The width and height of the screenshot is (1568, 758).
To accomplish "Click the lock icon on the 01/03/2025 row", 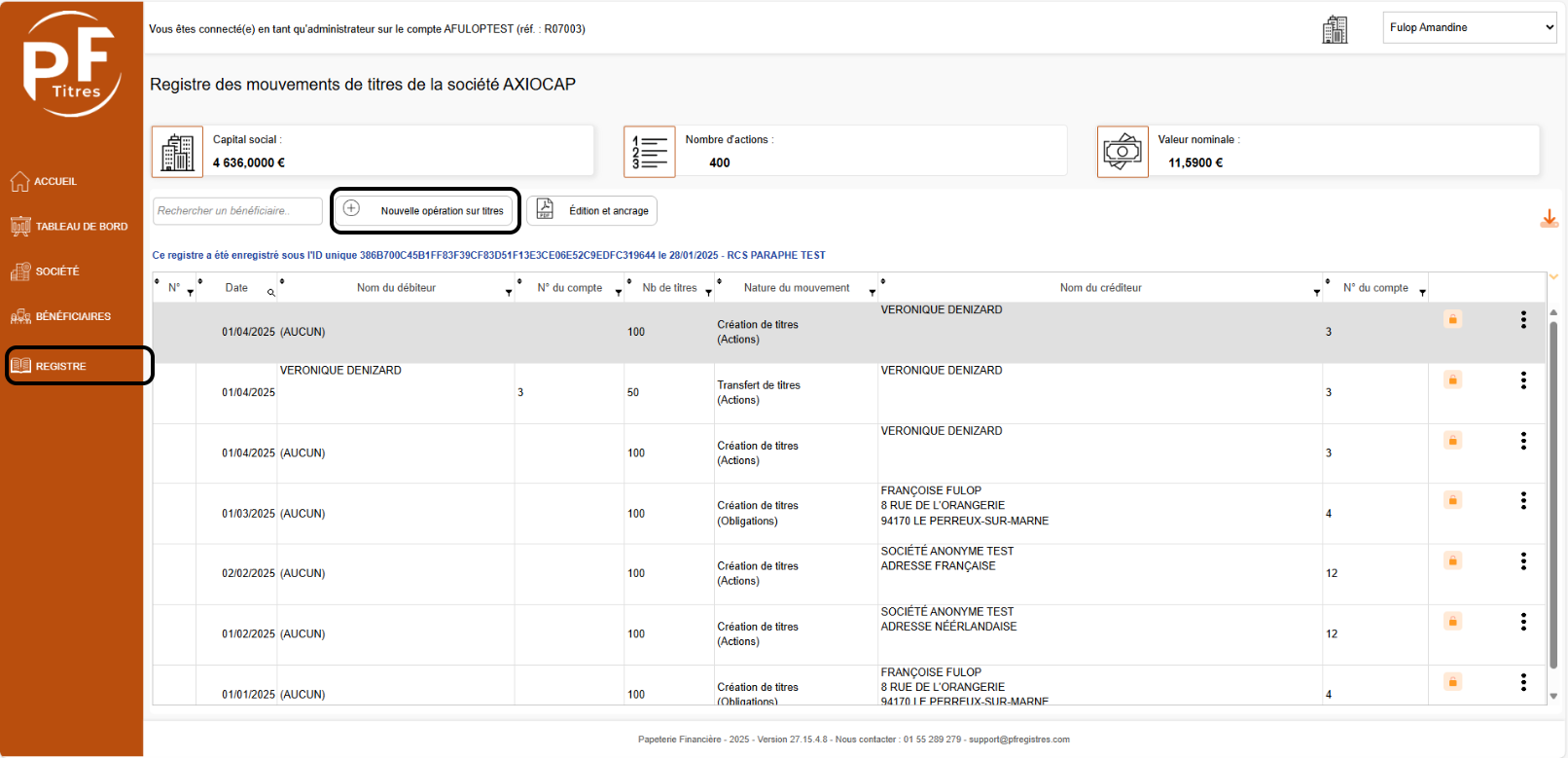I will (1452, 500).
